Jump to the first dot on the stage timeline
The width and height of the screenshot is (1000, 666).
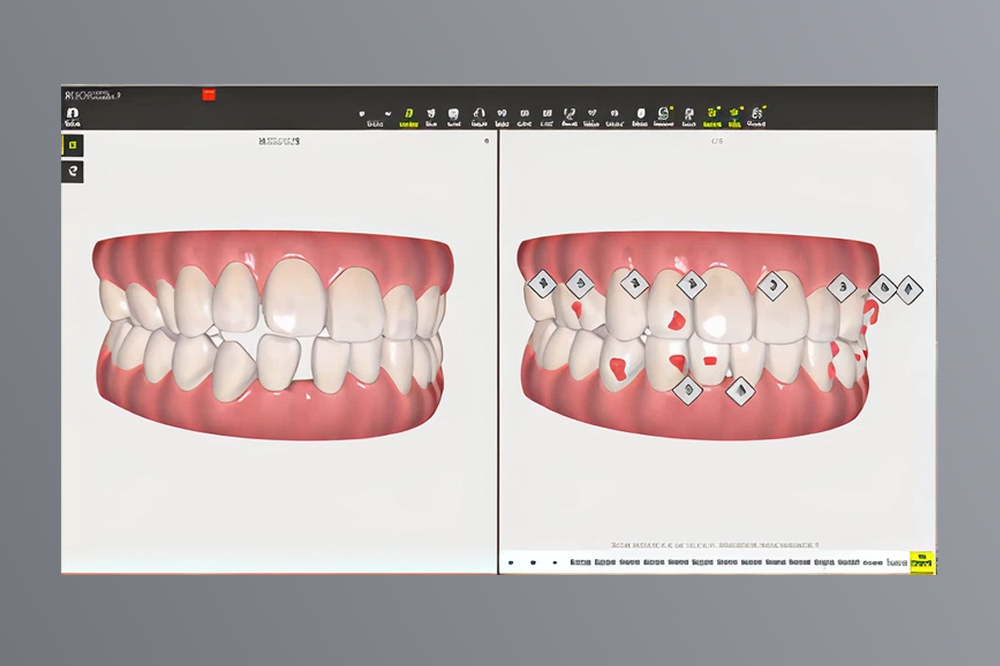point(511,564)
